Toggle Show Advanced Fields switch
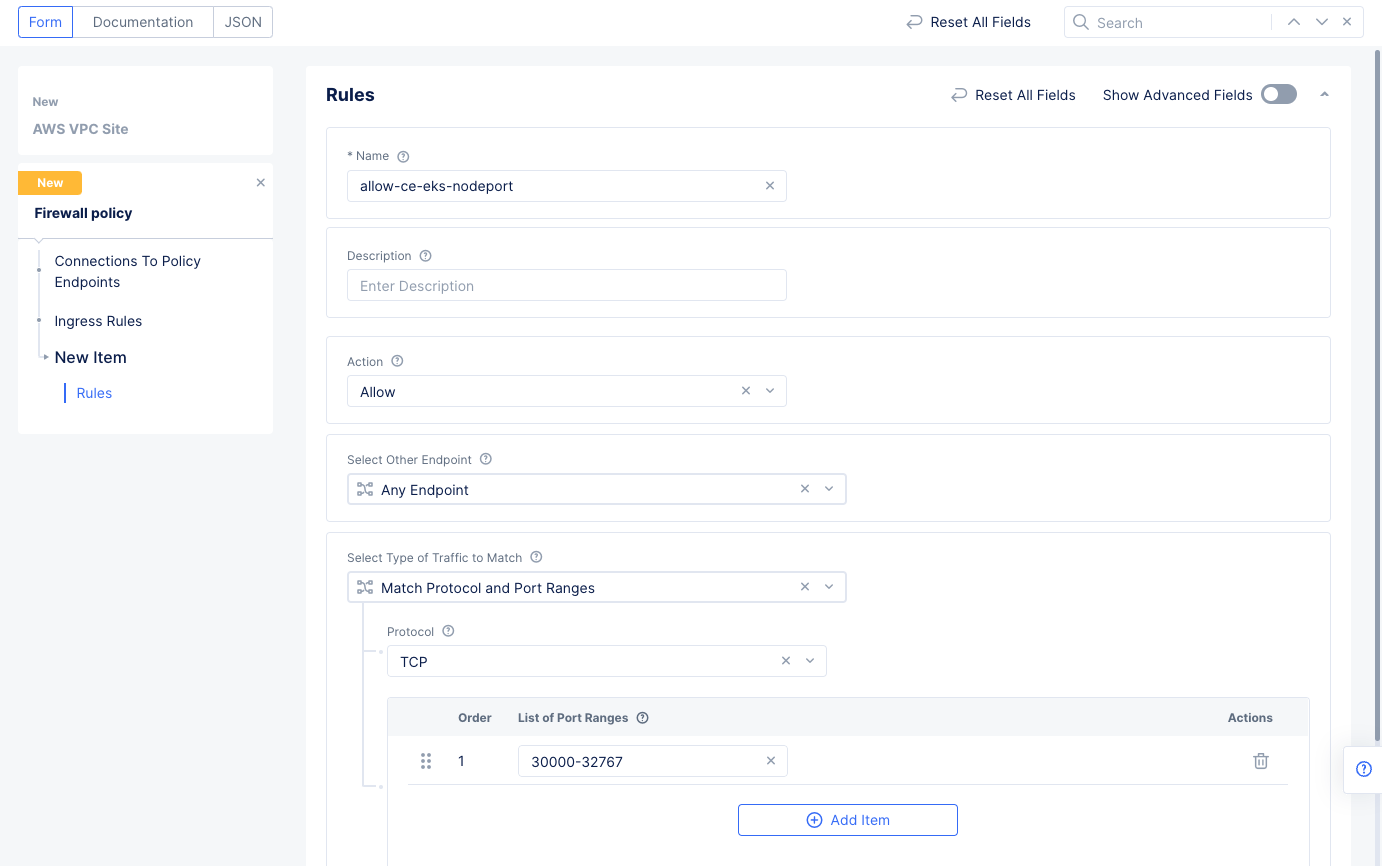 pyautogui.click(x=1278, y=95)
